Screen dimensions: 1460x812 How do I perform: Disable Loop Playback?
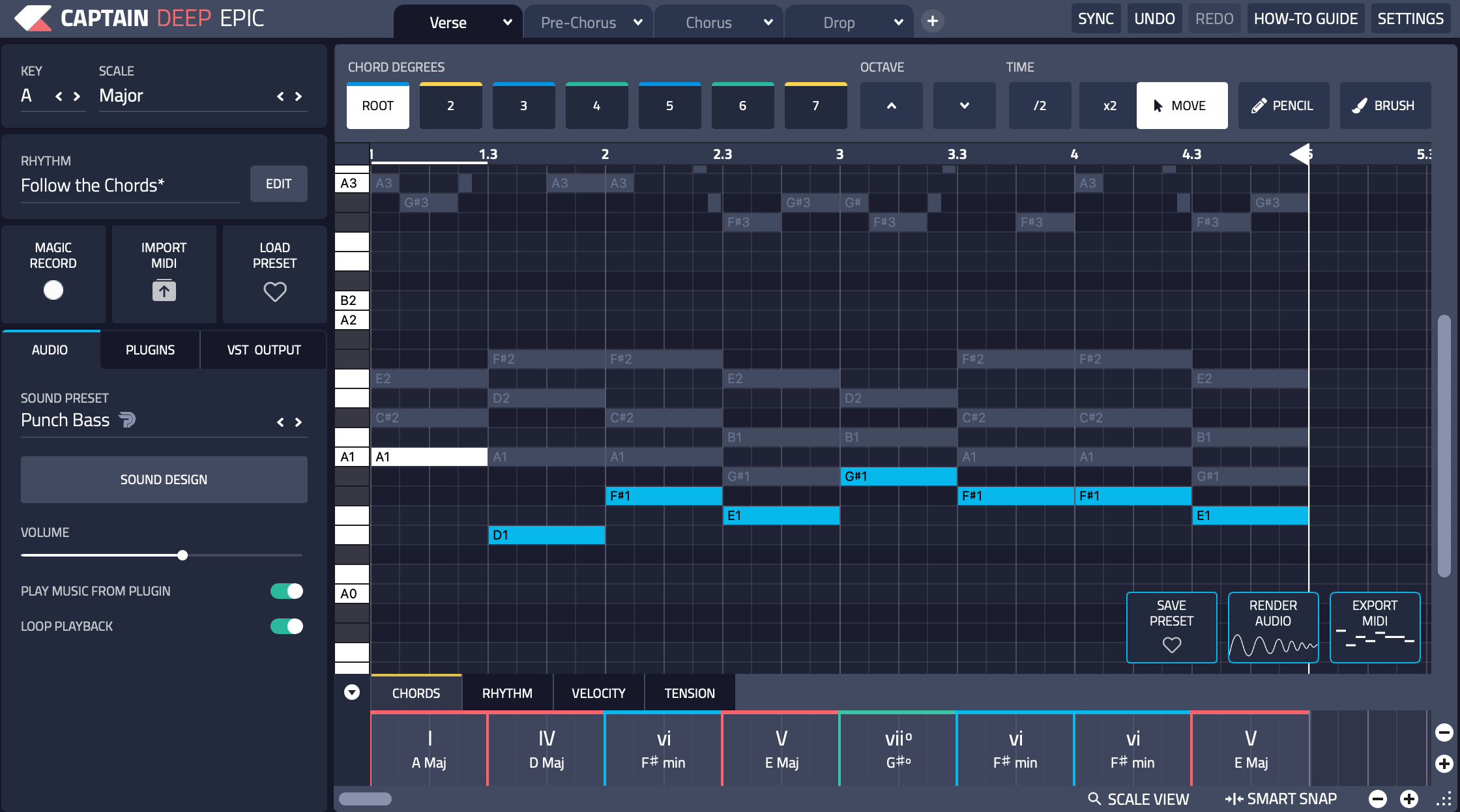(x=287, y=626)
